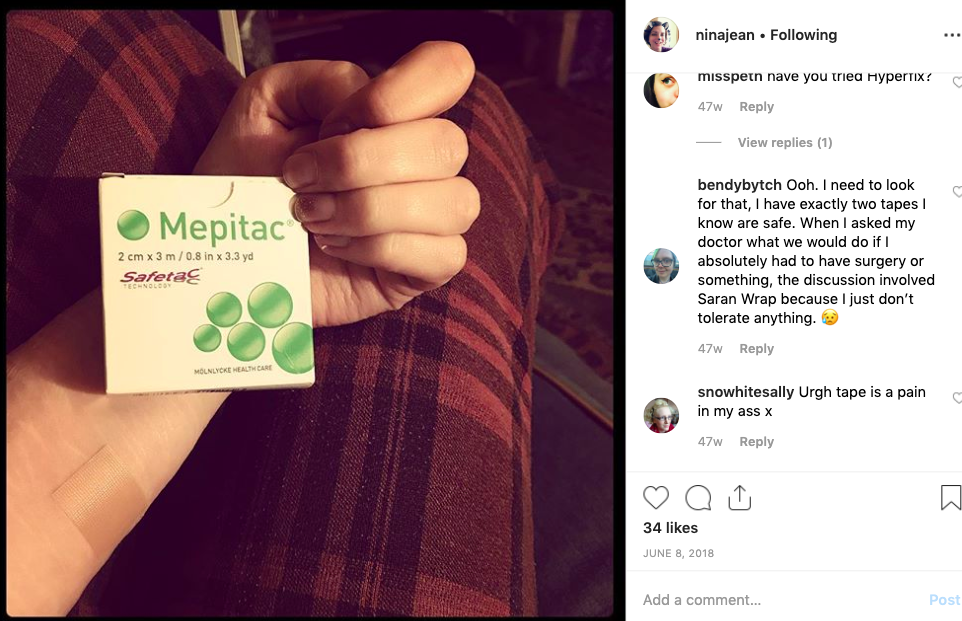Like bendybytch's comment heart
Image resolution: width=962 pixels, height=621 pixels.
(x=957, y=191)
